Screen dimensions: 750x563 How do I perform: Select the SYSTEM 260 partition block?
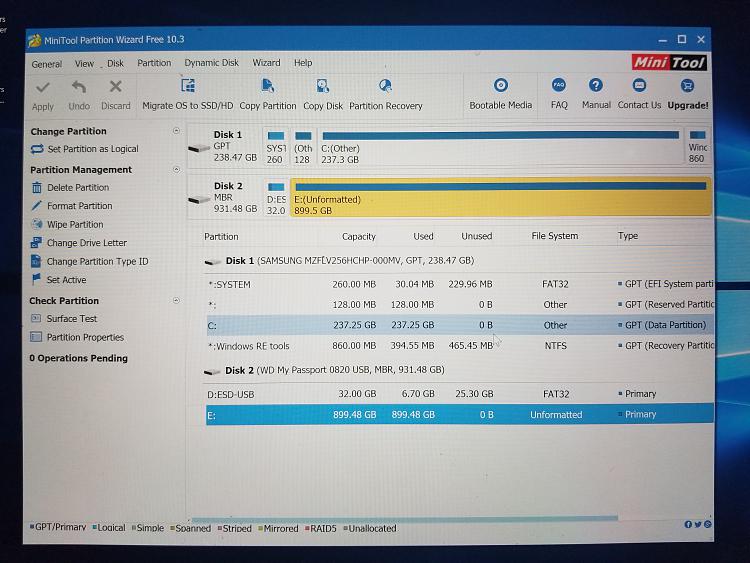276,146
